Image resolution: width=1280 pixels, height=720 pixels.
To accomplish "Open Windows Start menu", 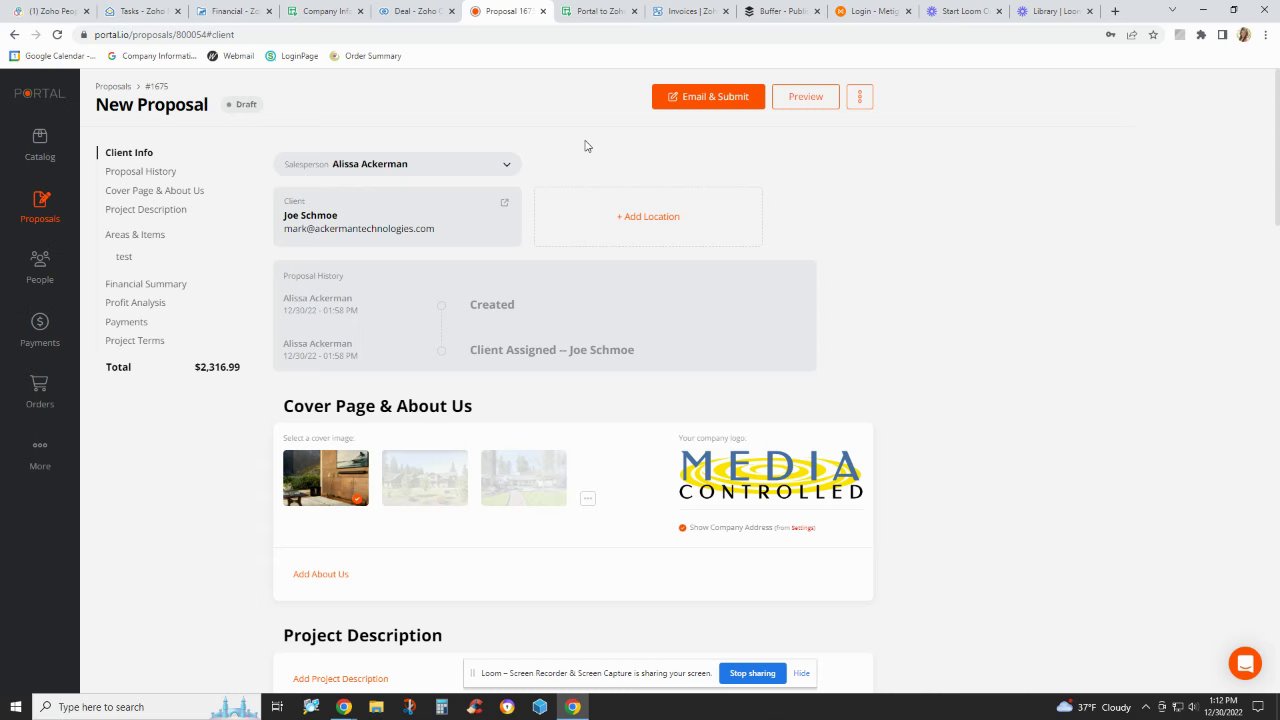I will tap(16, 707).
